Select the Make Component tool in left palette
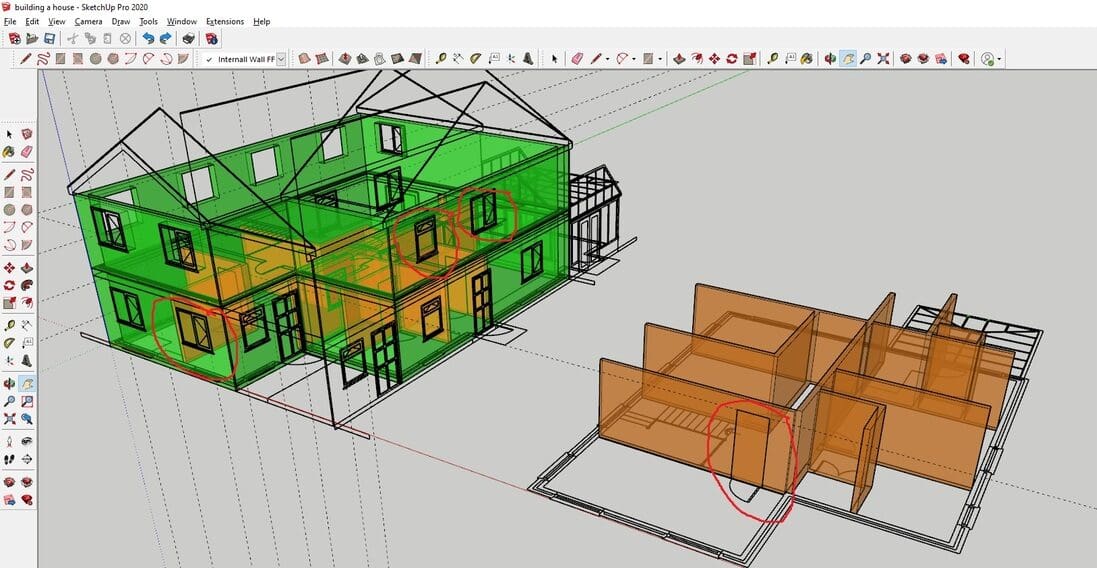The image size is (1097, 568). coord(27,134)
